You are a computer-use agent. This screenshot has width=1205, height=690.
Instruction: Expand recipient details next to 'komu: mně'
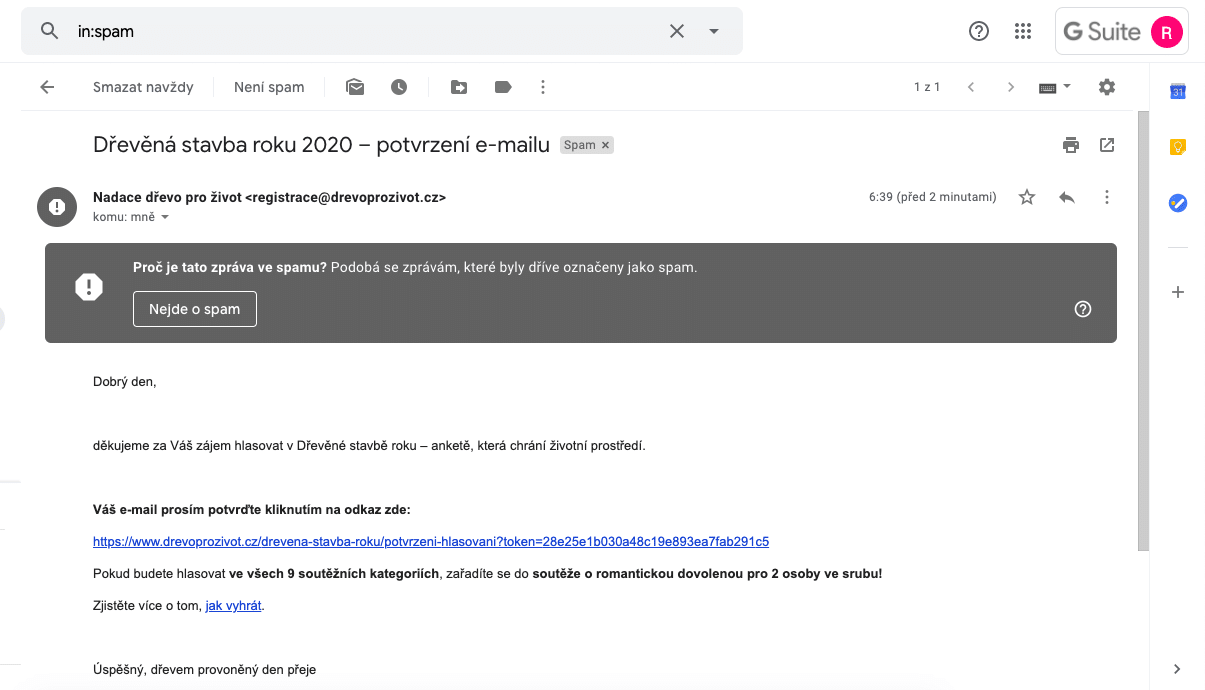point(165,217)
